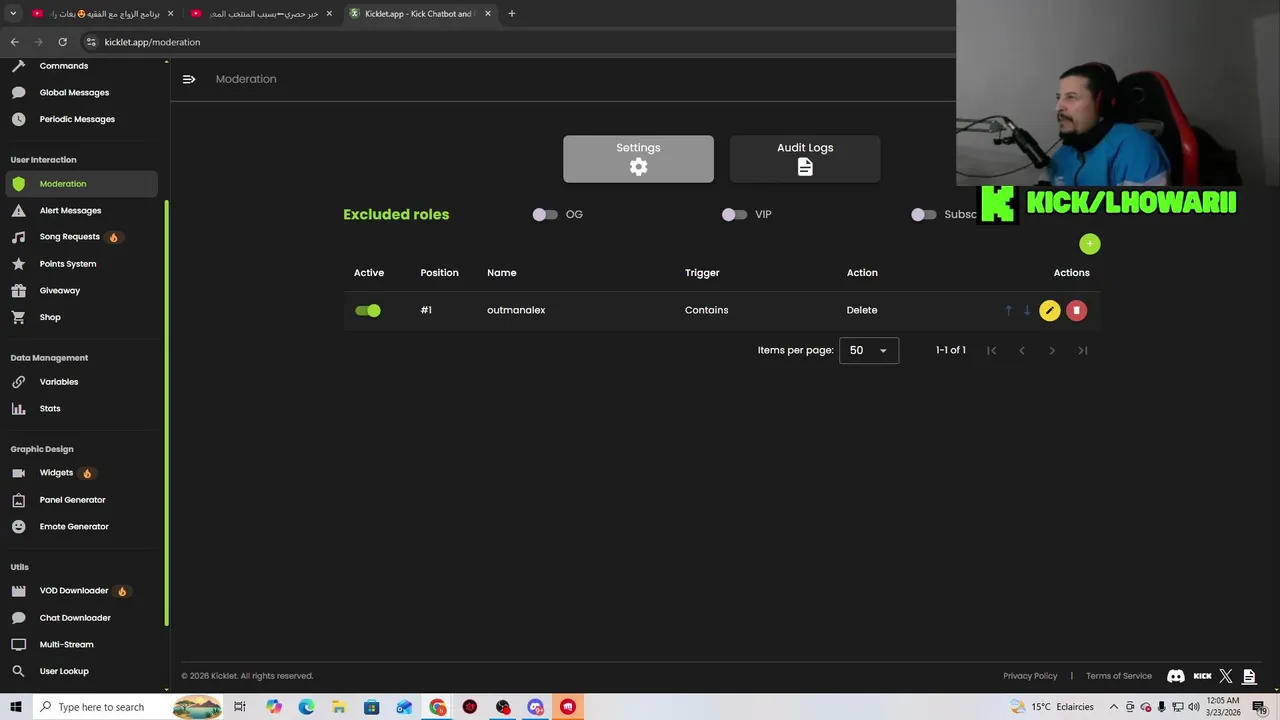Open Chrome from the taskbar
The width and height of the screenshot is (1280, 720).
tap(438, 707)
